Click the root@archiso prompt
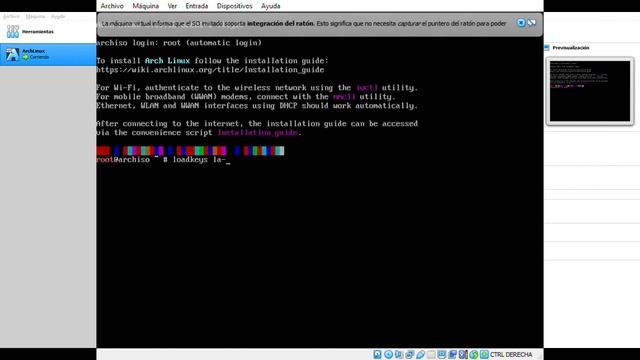Image resolution: width=640 pixels, height=360 pixels. [x=123, y=160]
